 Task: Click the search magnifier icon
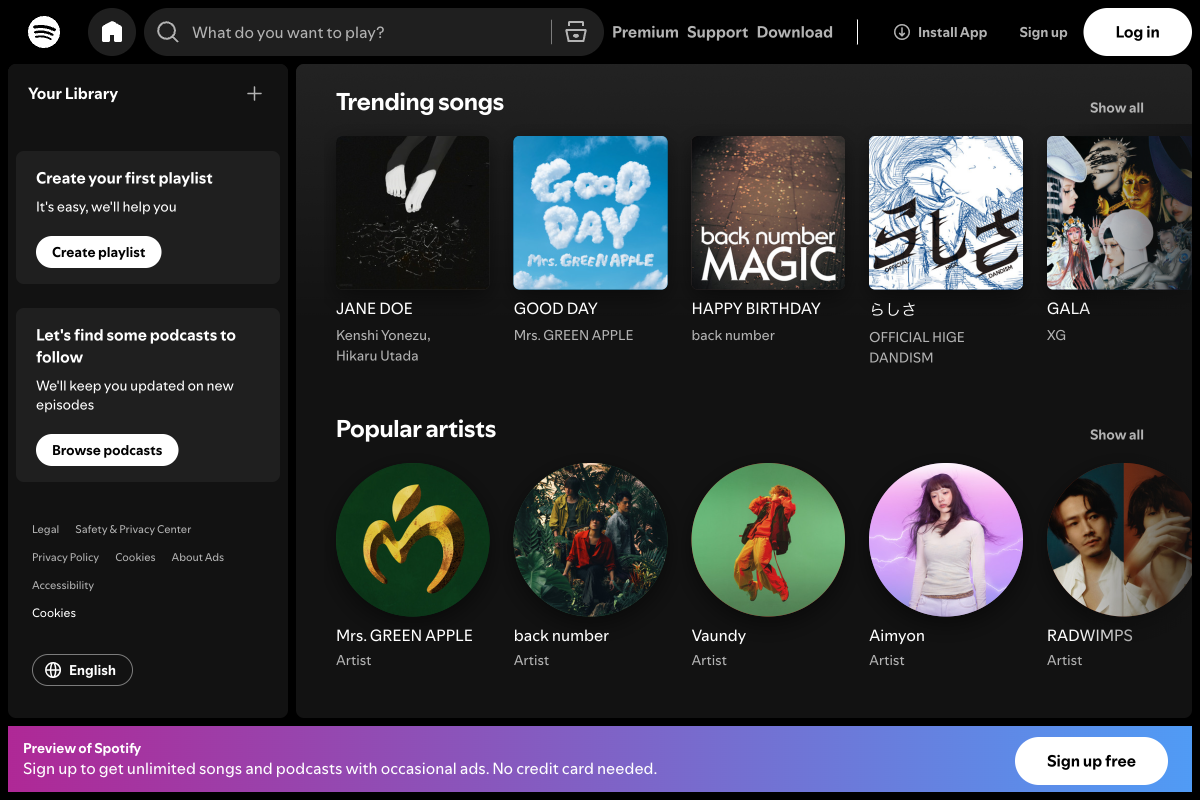click(x=169, y=32)
